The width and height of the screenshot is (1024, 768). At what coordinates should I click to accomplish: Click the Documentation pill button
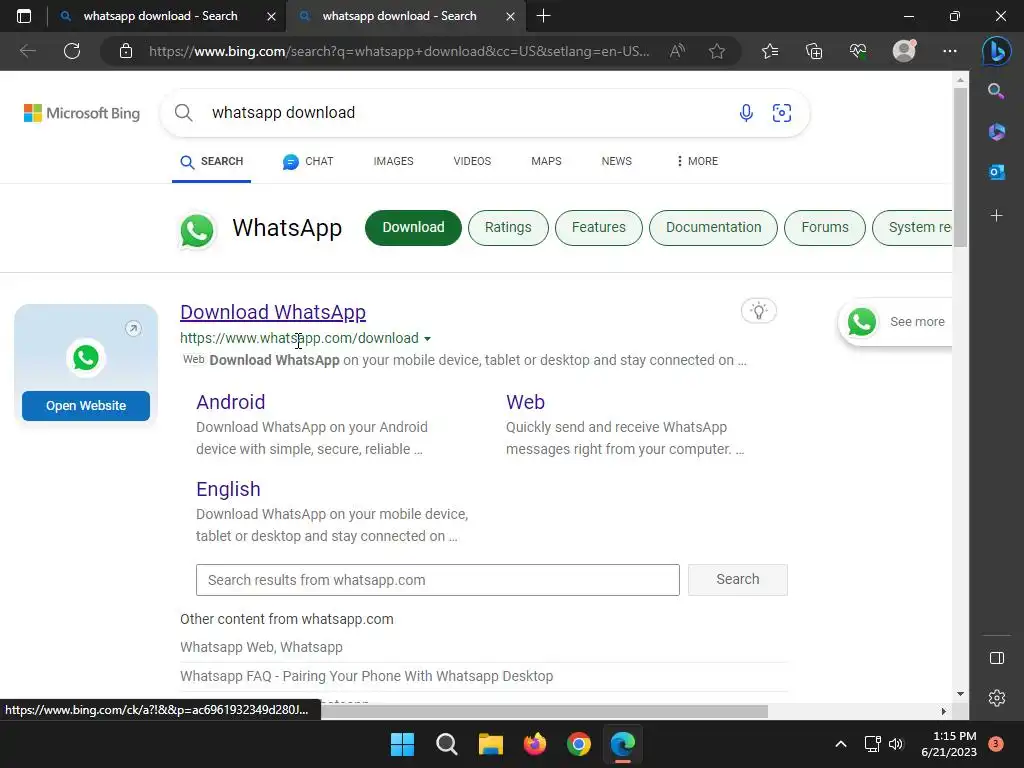[714, 228]
